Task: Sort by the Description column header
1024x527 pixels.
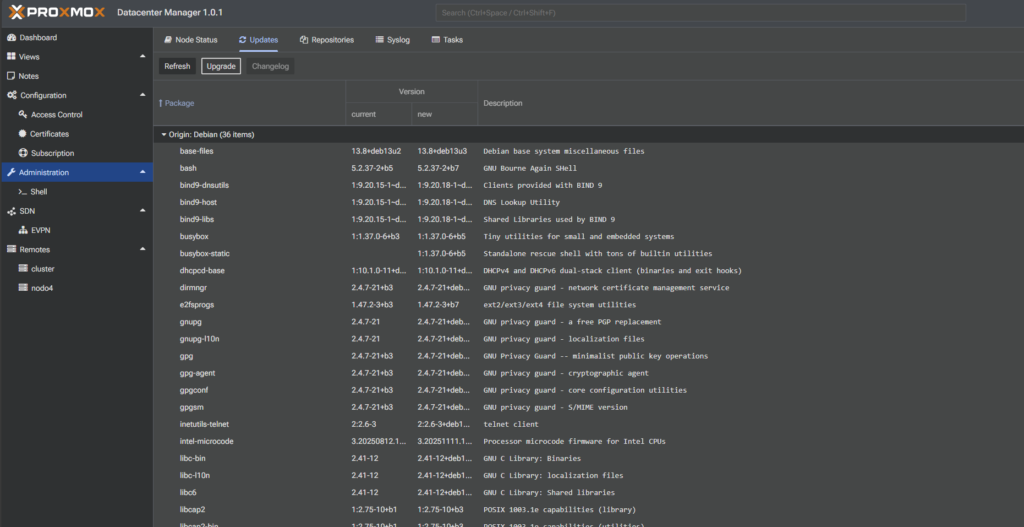Action: coord(751,103)
